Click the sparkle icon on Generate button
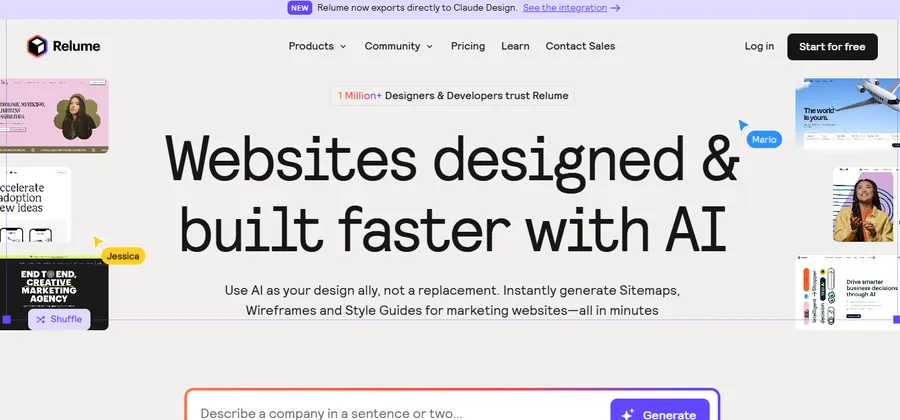This screenshot has width=900, height=420. (628, 414)
